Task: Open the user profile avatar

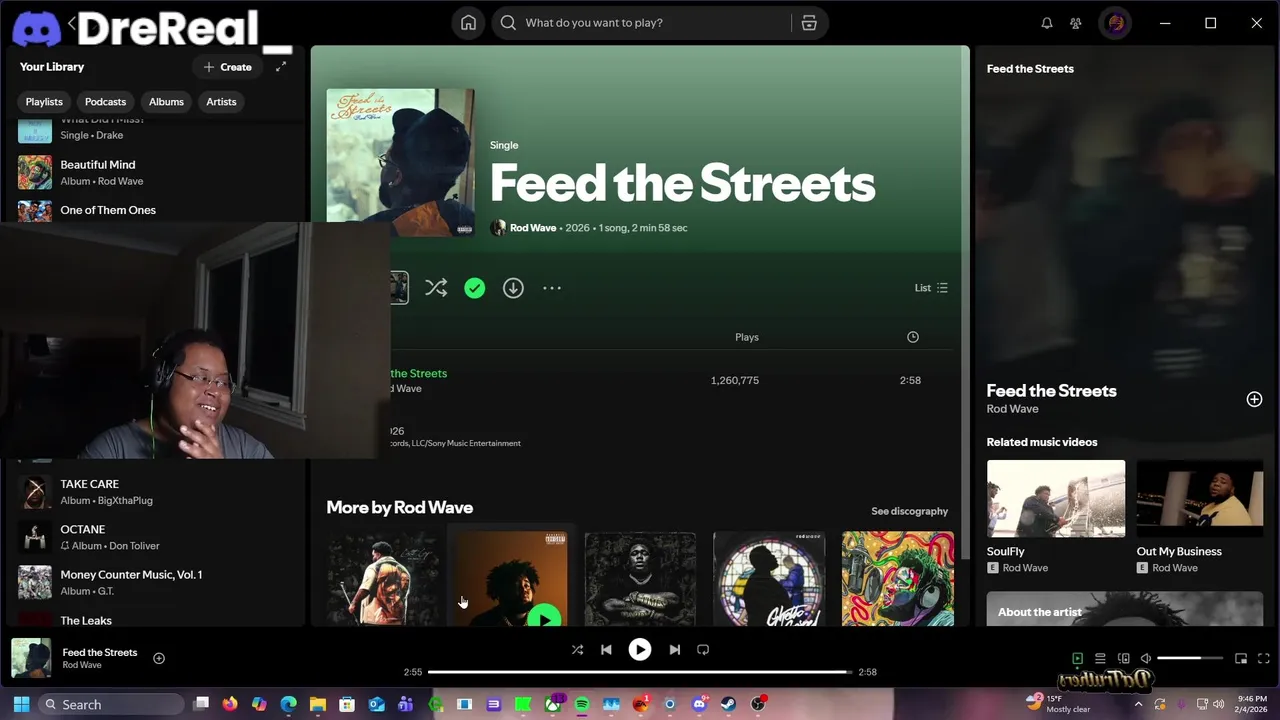Action: pyautogui.click(x=1116, y=23)
